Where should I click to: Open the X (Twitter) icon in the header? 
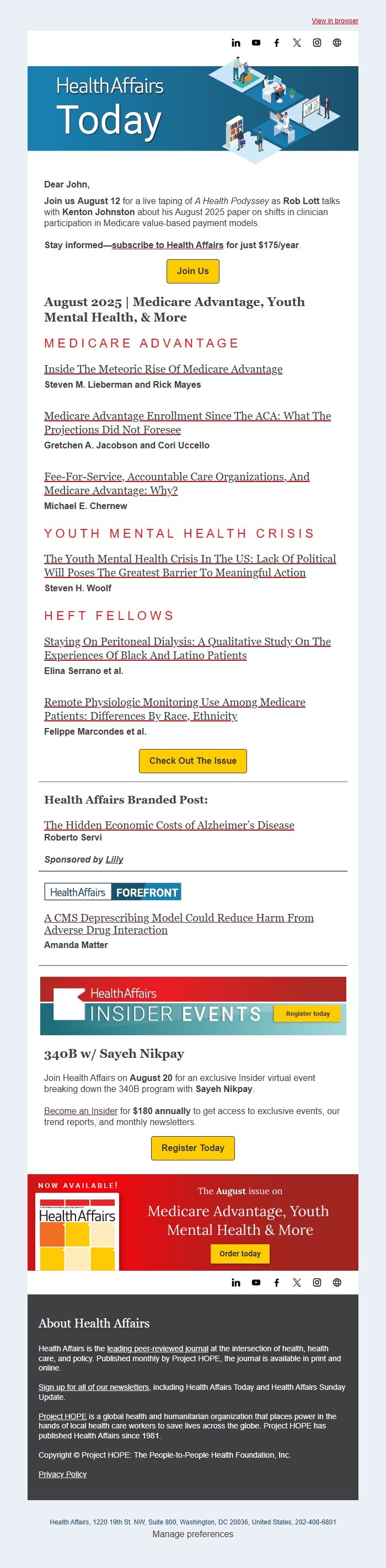(297, 42)
